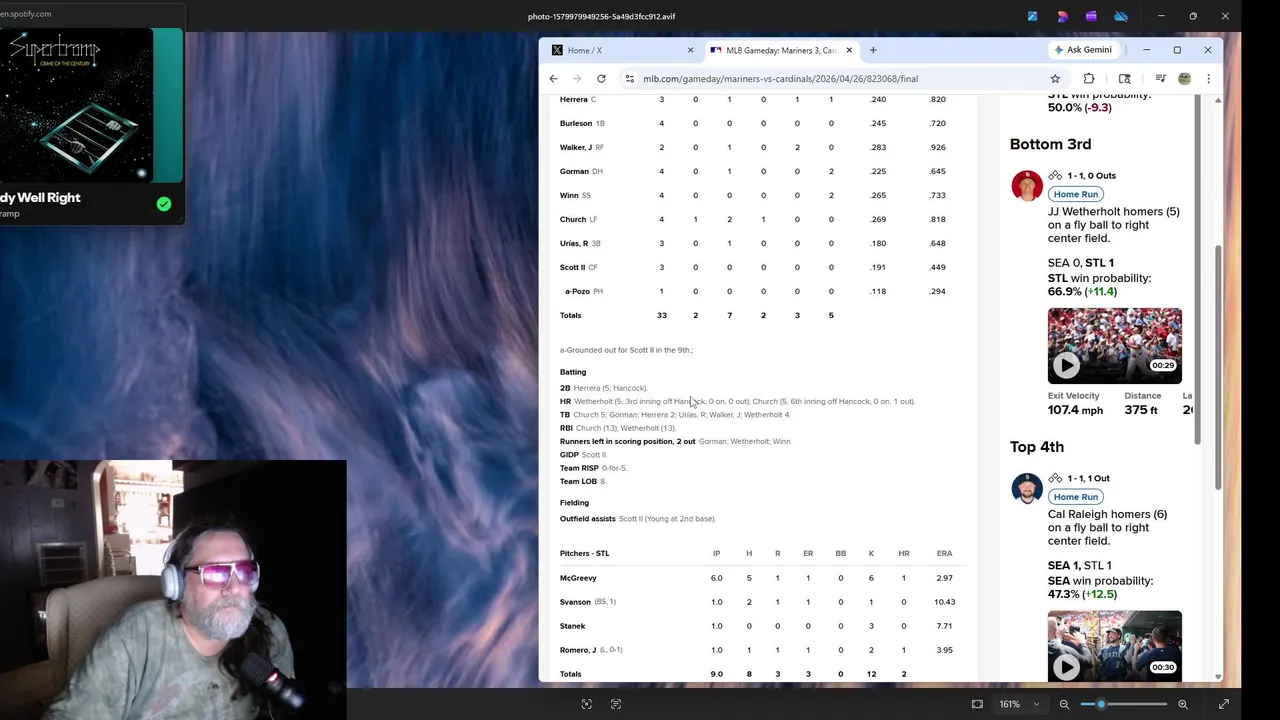The image size is (1280, 720).
Task: Open the Chrome three-dot menu
Action: 1208,78
